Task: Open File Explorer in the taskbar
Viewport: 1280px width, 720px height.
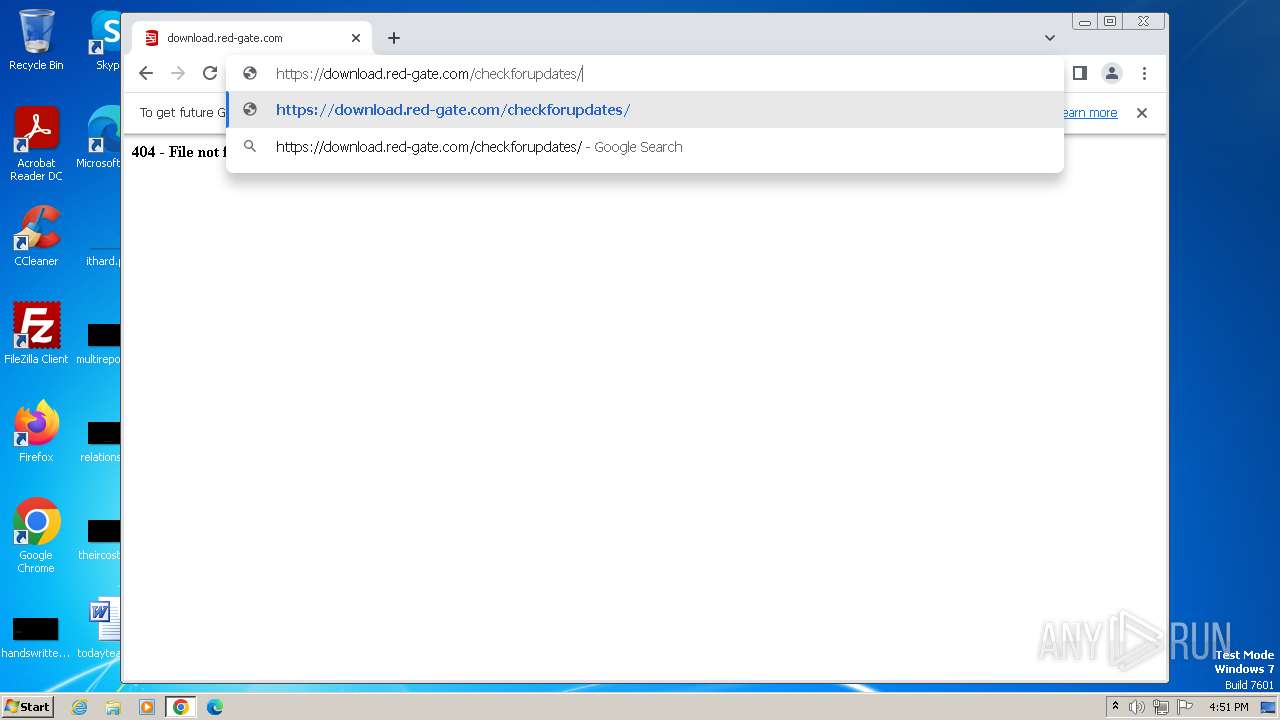Action: tap(113, 707)
